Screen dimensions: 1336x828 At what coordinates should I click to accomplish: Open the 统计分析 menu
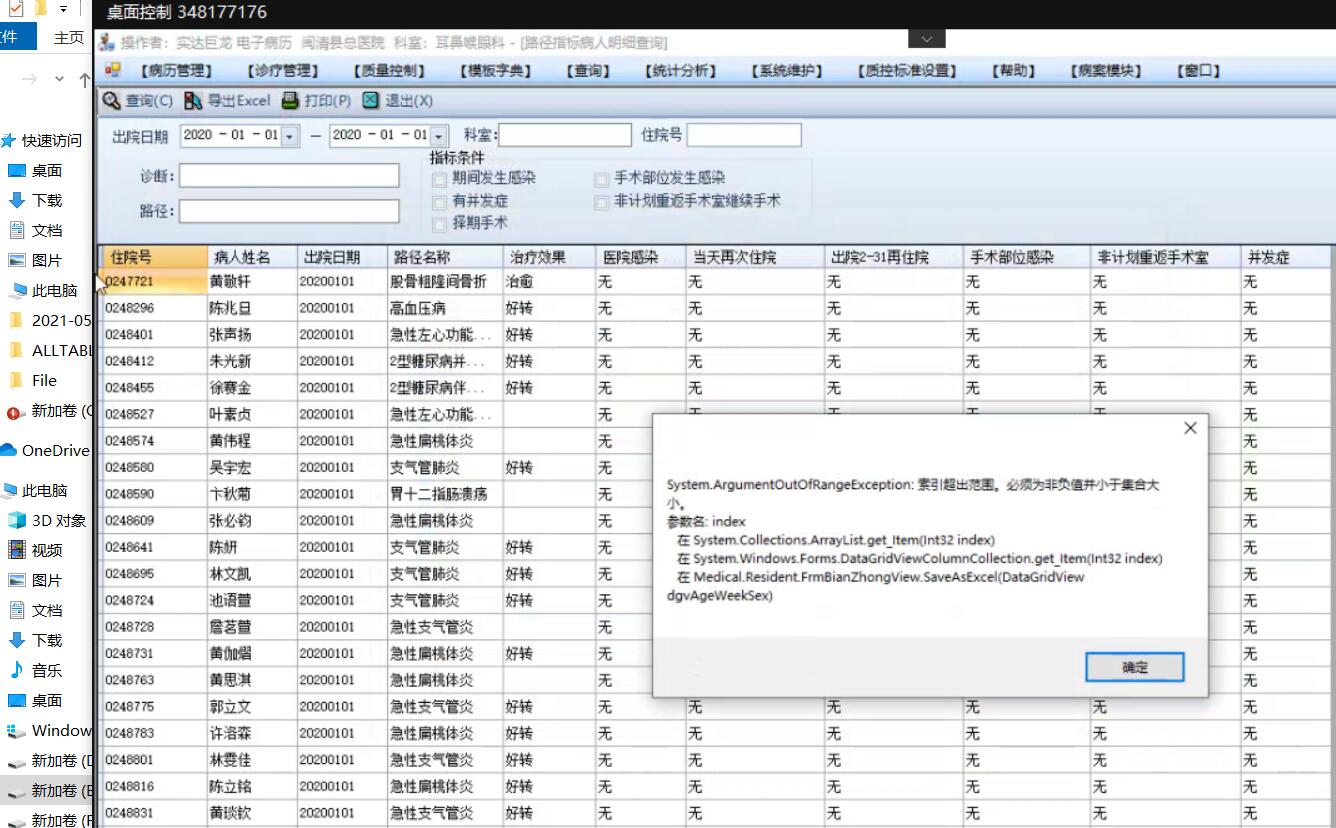[681, 71]
